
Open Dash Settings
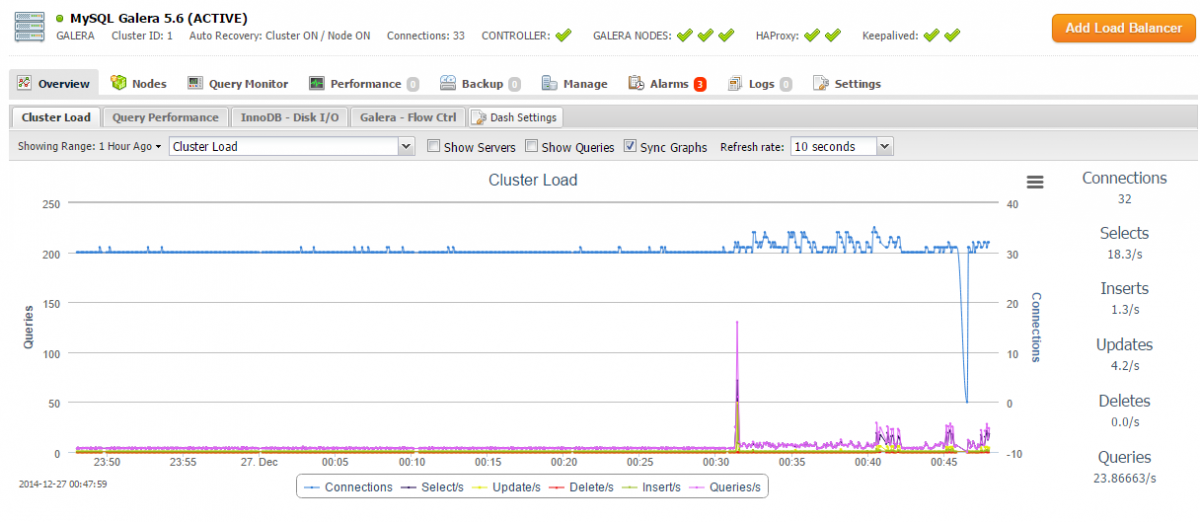516,117
